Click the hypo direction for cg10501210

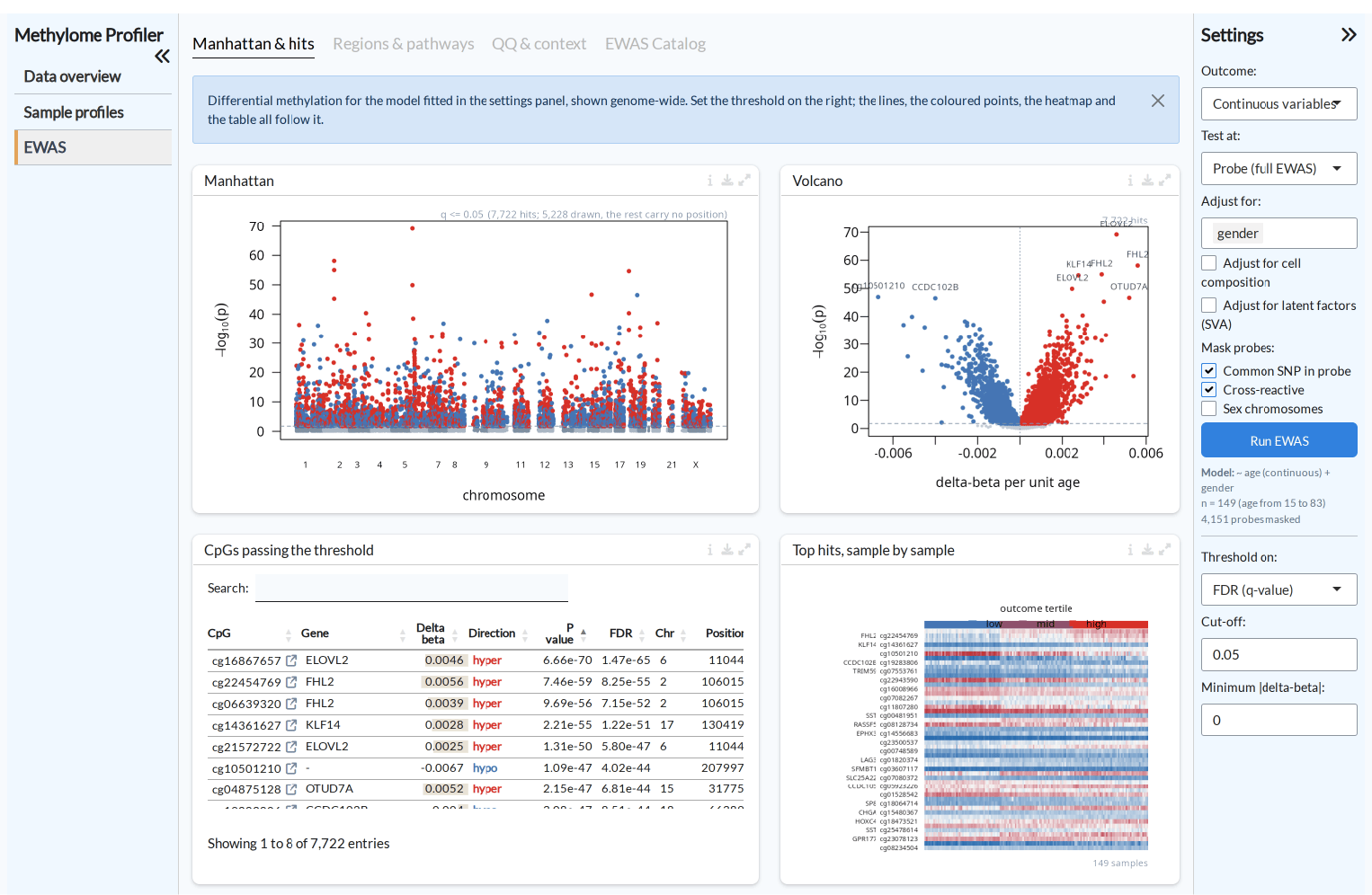click(x=485, y=768)
